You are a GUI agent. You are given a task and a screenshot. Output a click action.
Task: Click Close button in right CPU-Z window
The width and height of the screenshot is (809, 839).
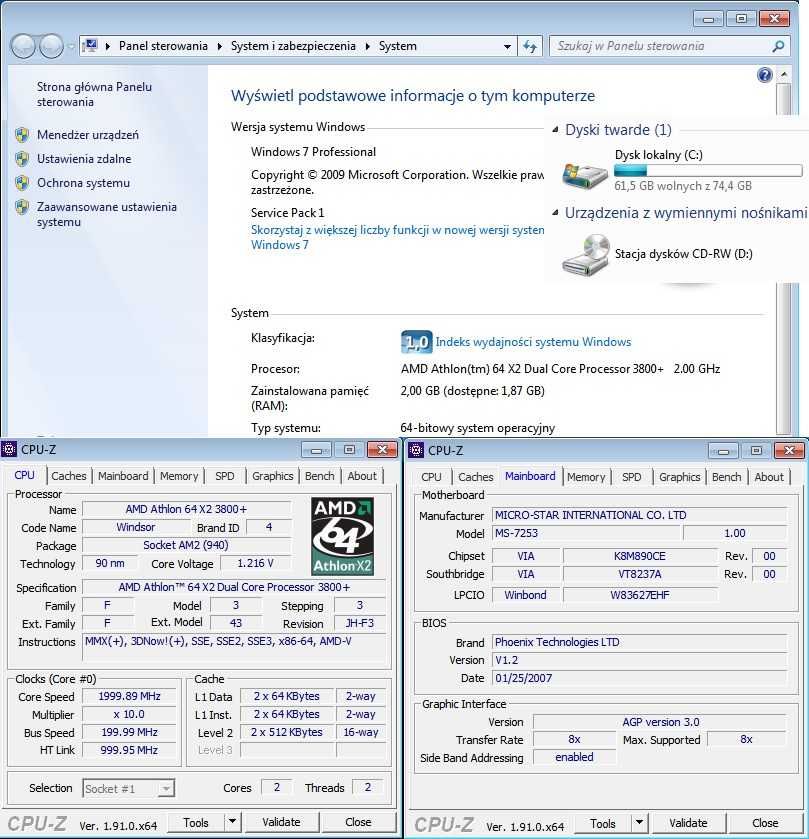click(765, 823)
